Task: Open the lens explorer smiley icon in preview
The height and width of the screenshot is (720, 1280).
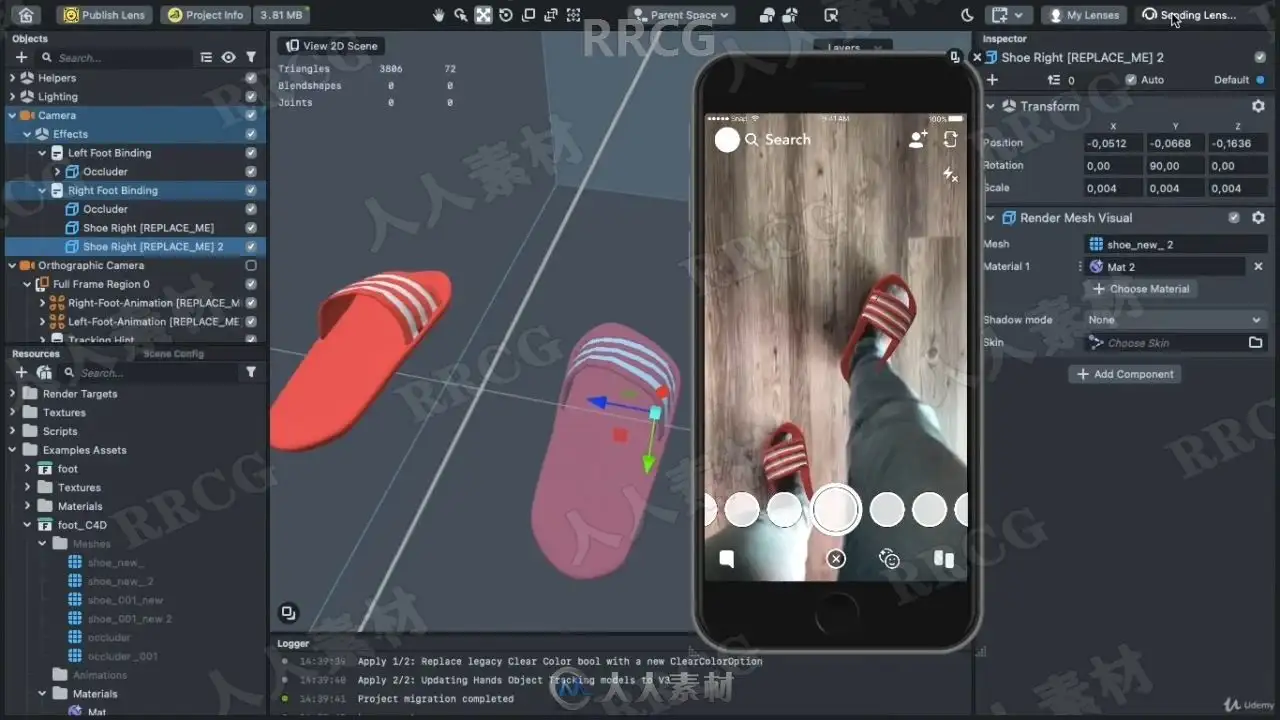Action: [x=889, y=559]
